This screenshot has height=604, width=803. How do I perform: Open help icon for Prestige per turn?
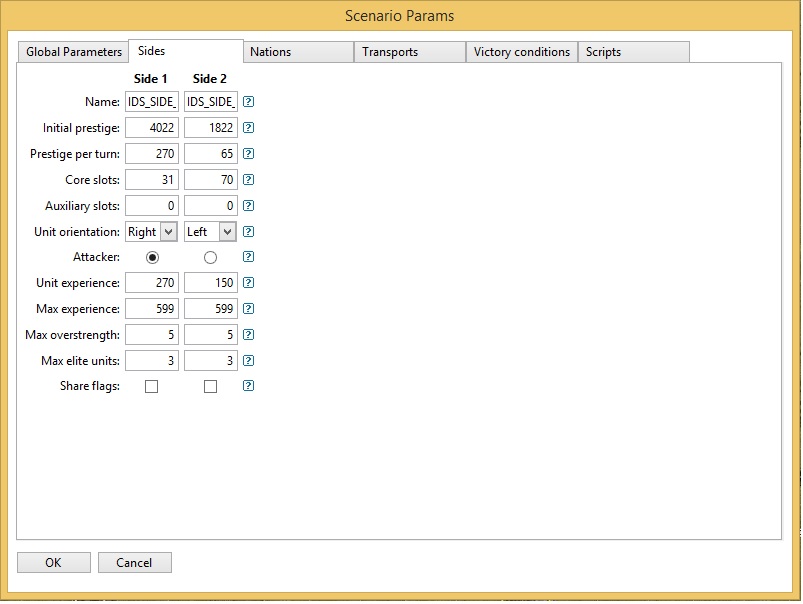[x=248, y=154]
